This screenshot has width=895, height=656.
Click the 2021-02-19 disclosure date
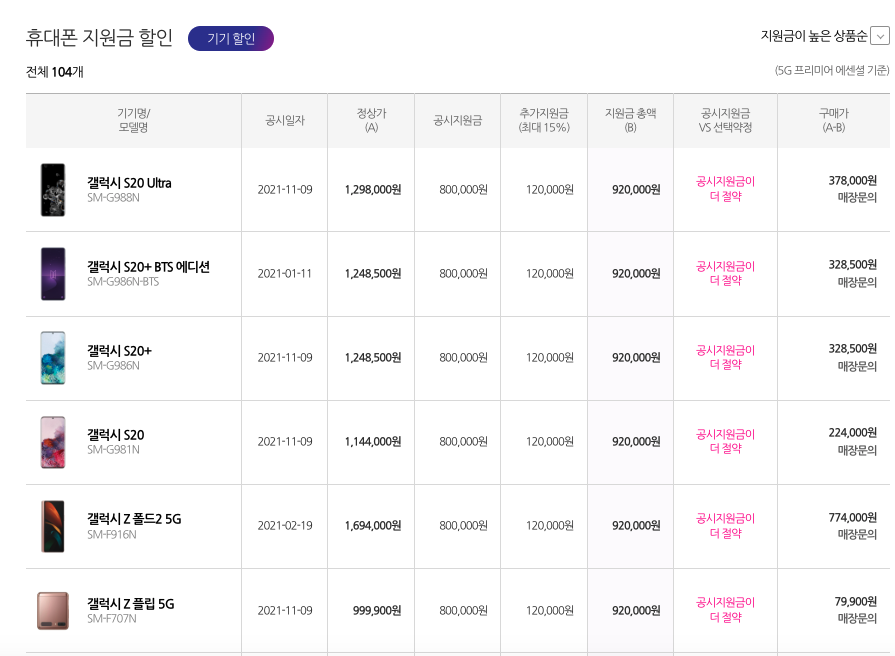[x=285, y=525]
